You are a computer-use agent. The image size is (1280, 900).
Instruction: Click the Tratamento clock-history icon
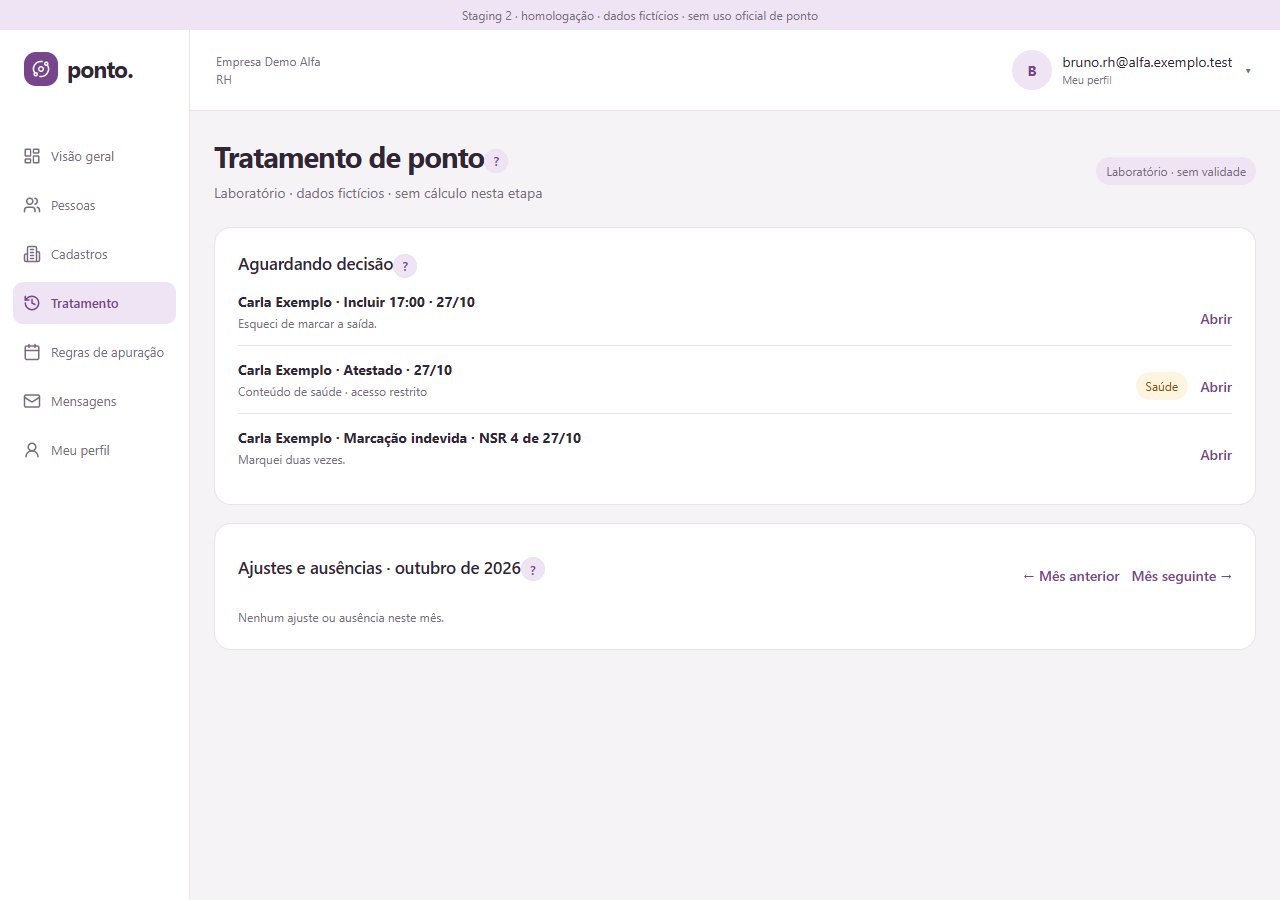[x=32, y=303]
